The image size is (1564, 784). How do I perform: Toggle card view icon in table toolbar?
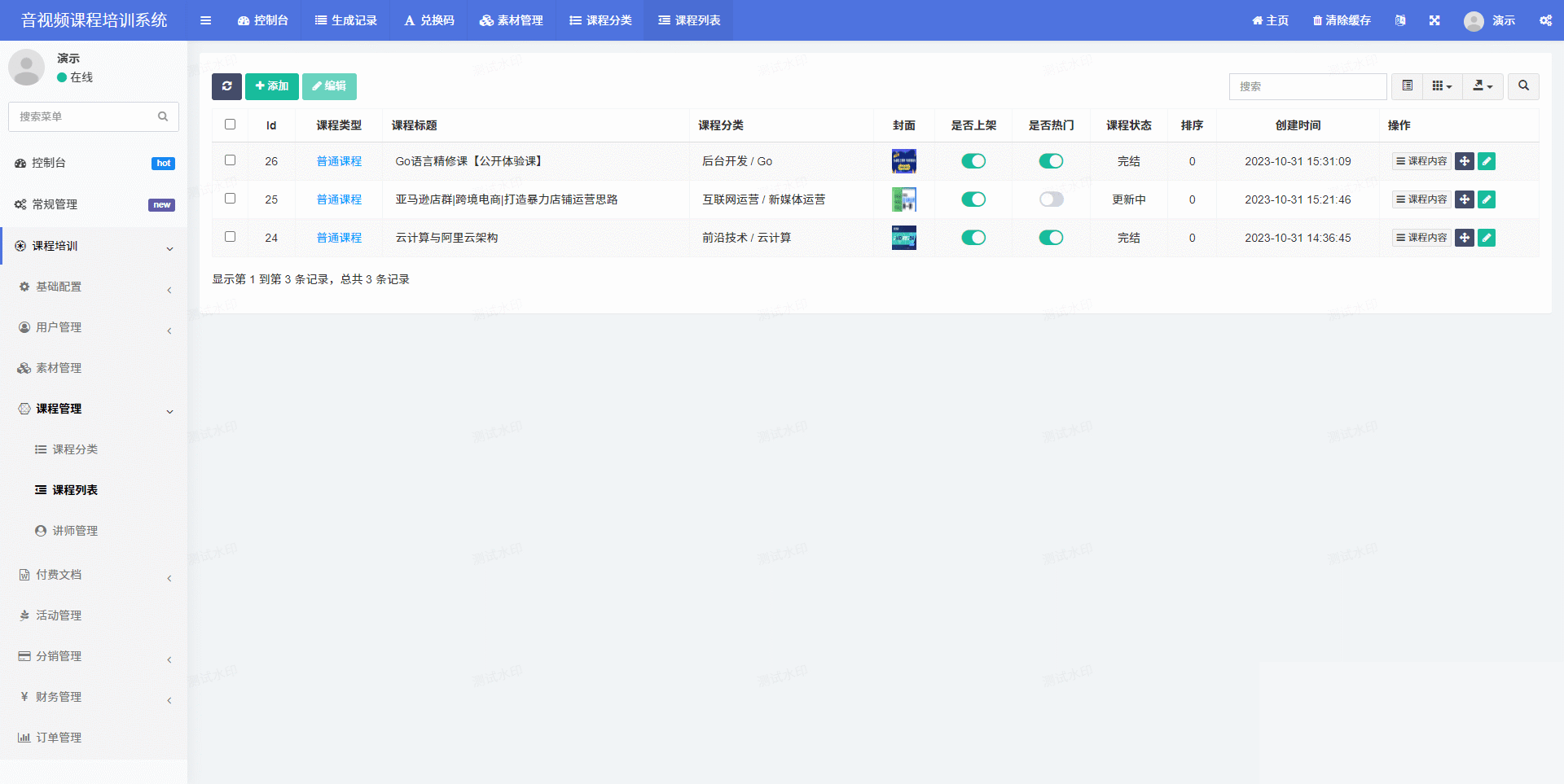coord(1407,86)
